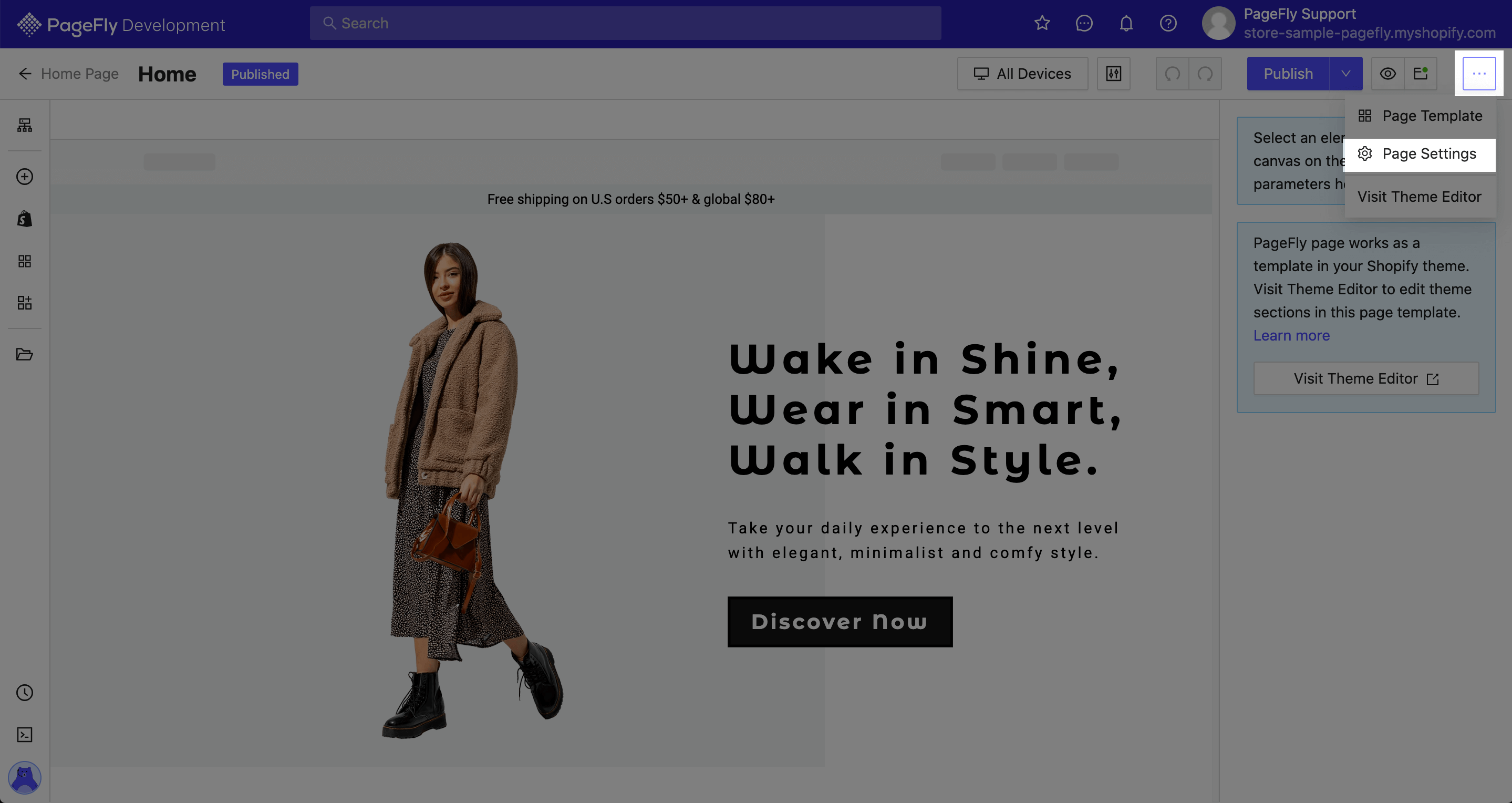The height and width of the screenshot is (803, 1512).
Task: Open the add third-party elements icon
Action: (25, 303)
